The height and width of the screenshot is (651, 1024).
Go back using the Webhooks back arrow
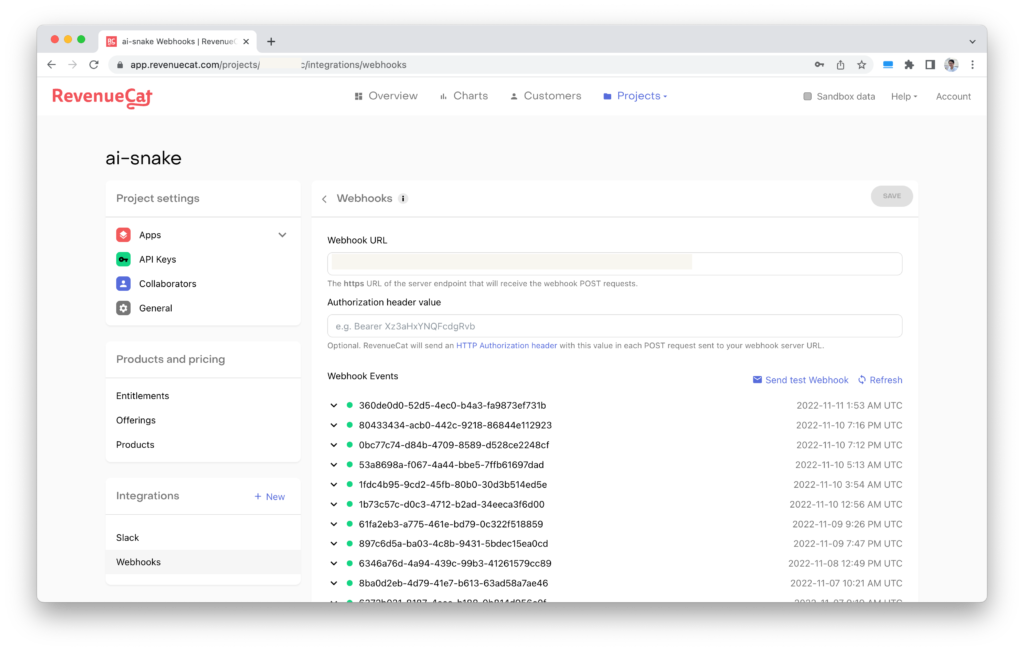coord(325,198)
